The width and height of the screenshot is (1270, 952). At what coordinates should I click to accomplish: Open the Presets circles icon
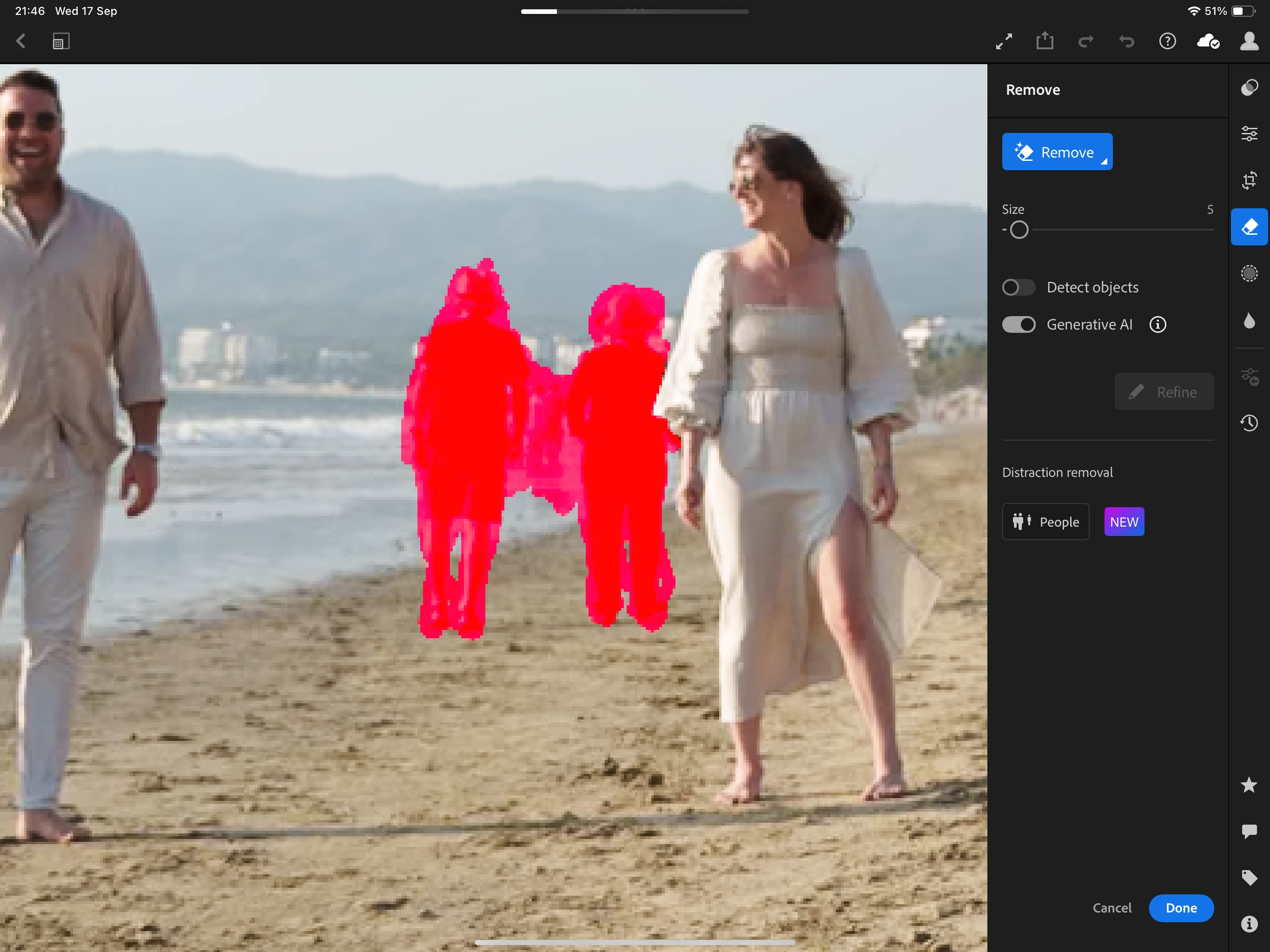click(1249, 87)
